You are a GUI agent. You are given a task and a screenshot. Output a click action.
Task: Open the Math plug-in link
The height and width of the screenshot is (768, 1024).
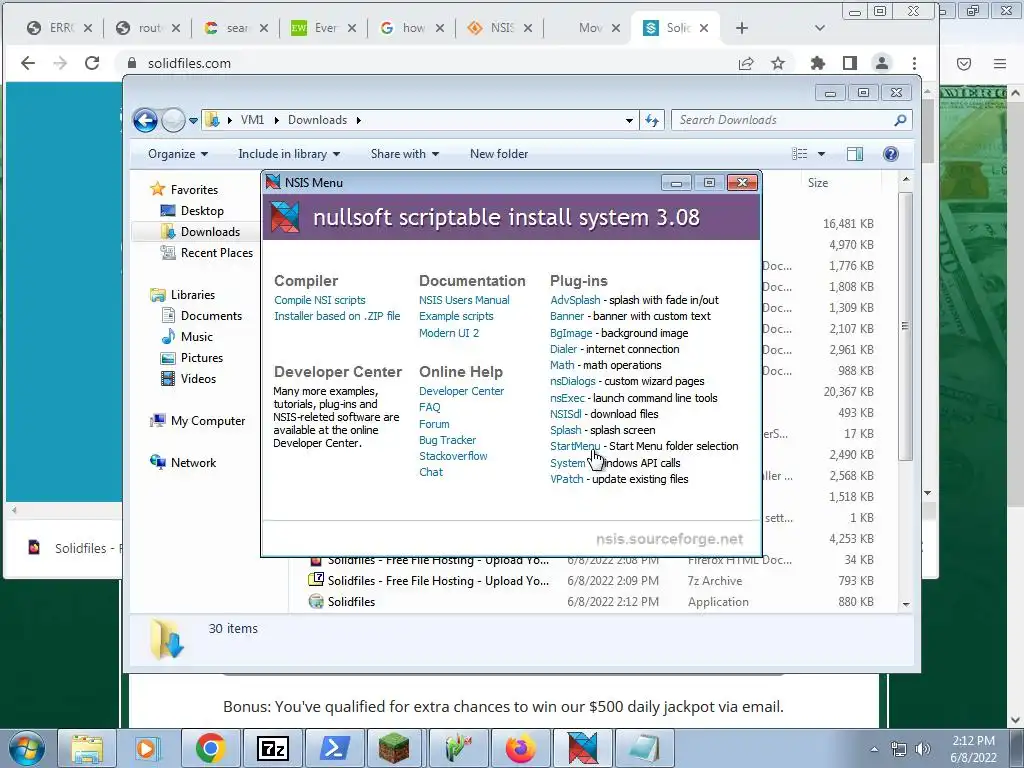(x=562, y=365)
